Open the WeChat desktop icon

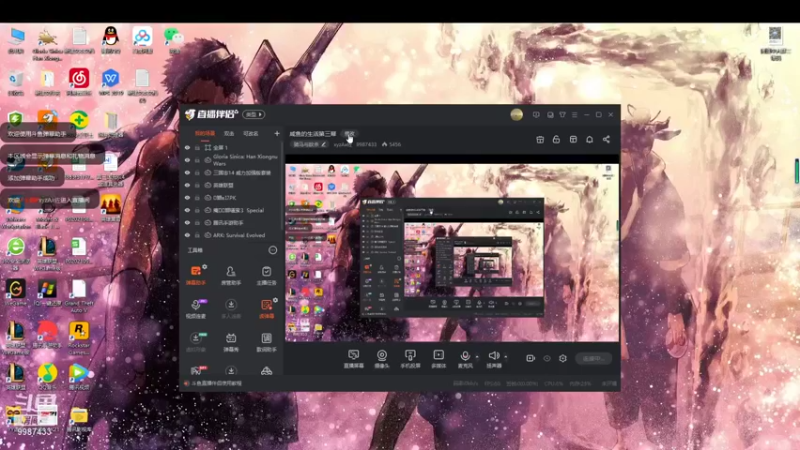click(x=174, y=40)
